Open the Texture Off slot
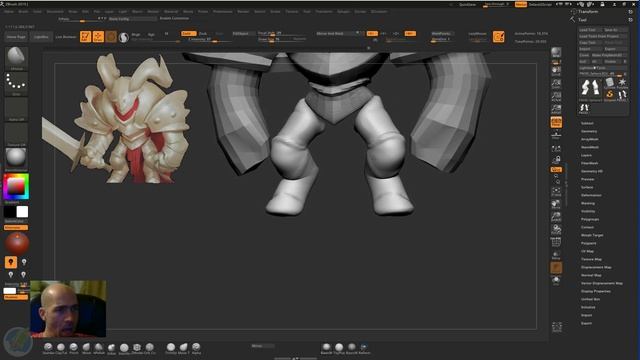640x360 pixels. pyautogui.click(x=16, y=134)
